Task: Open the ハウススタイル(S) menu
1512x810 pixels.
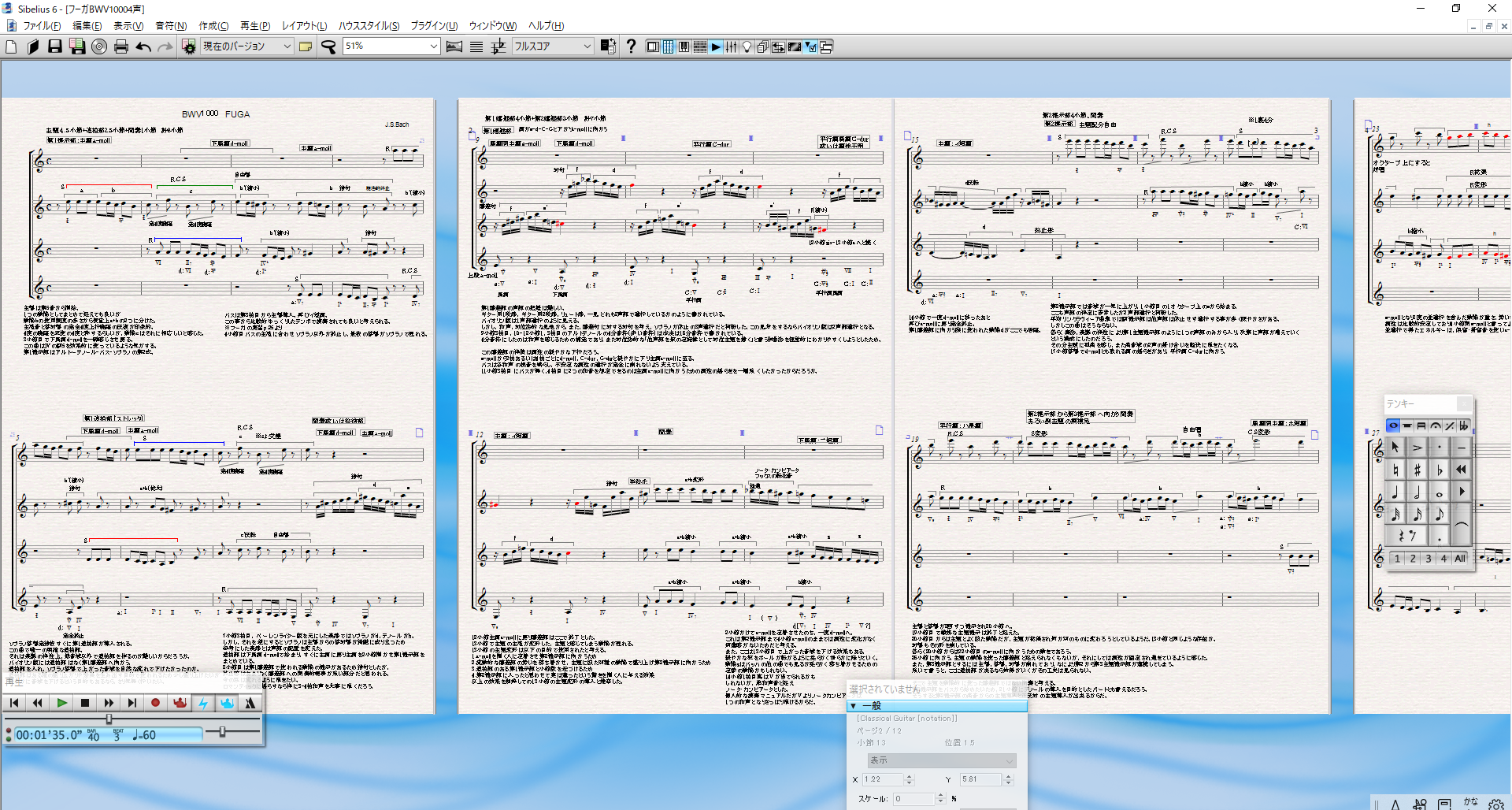Action: tap(369, 26)
